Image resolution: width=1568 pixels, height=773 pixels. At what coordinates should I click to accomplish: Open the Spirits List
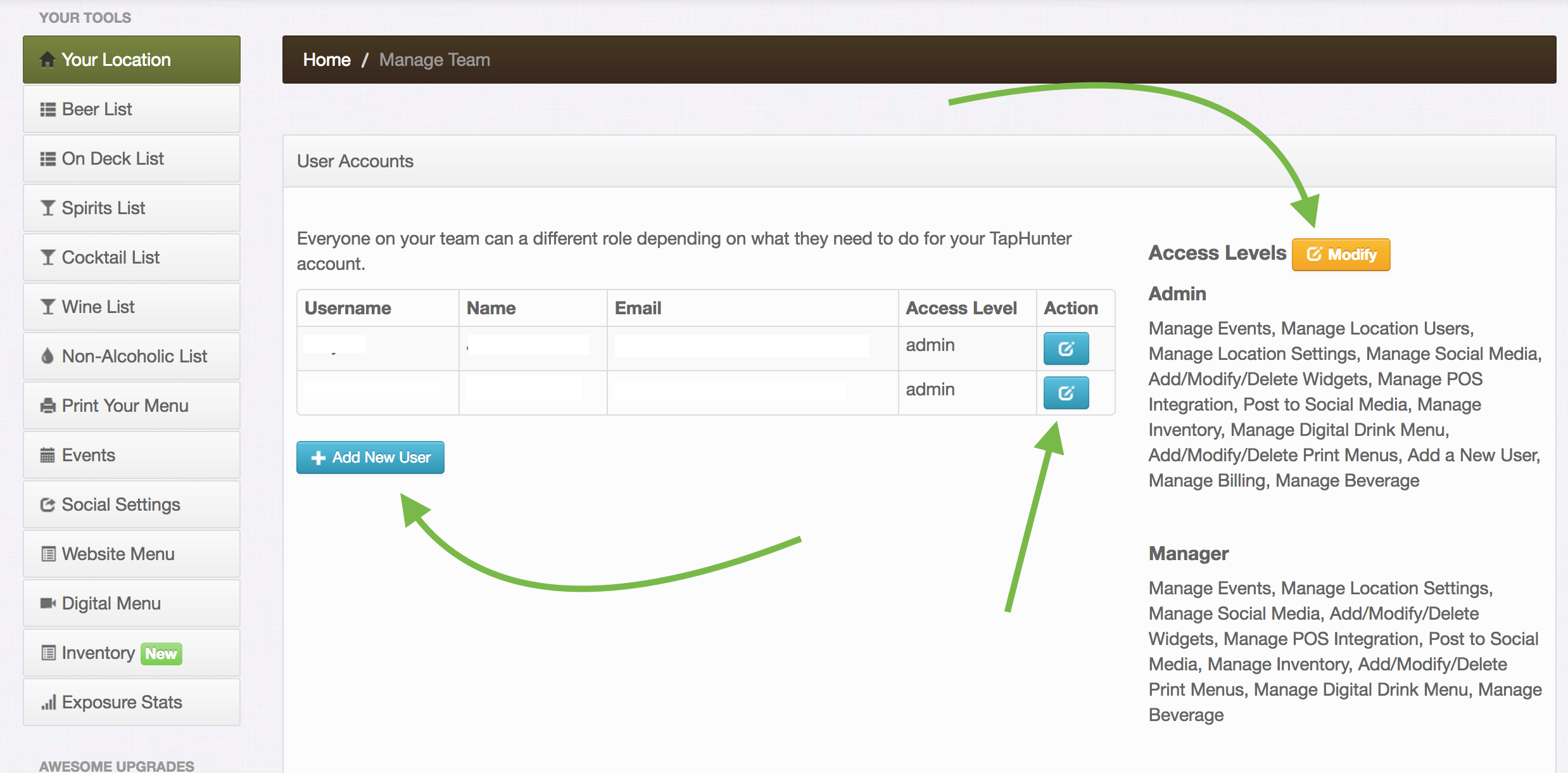(x=132, y=208)
